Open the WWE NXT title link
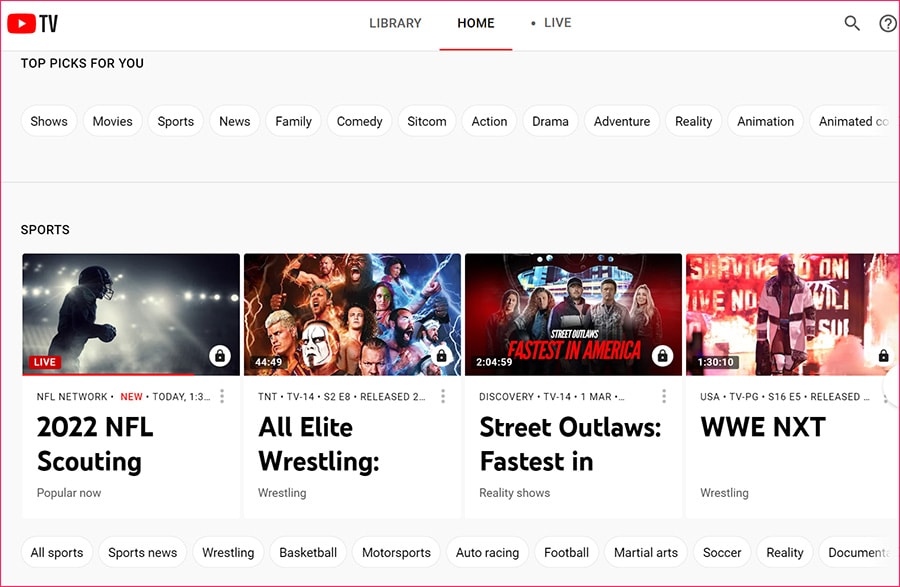900x587 pixels. point(763,428)
